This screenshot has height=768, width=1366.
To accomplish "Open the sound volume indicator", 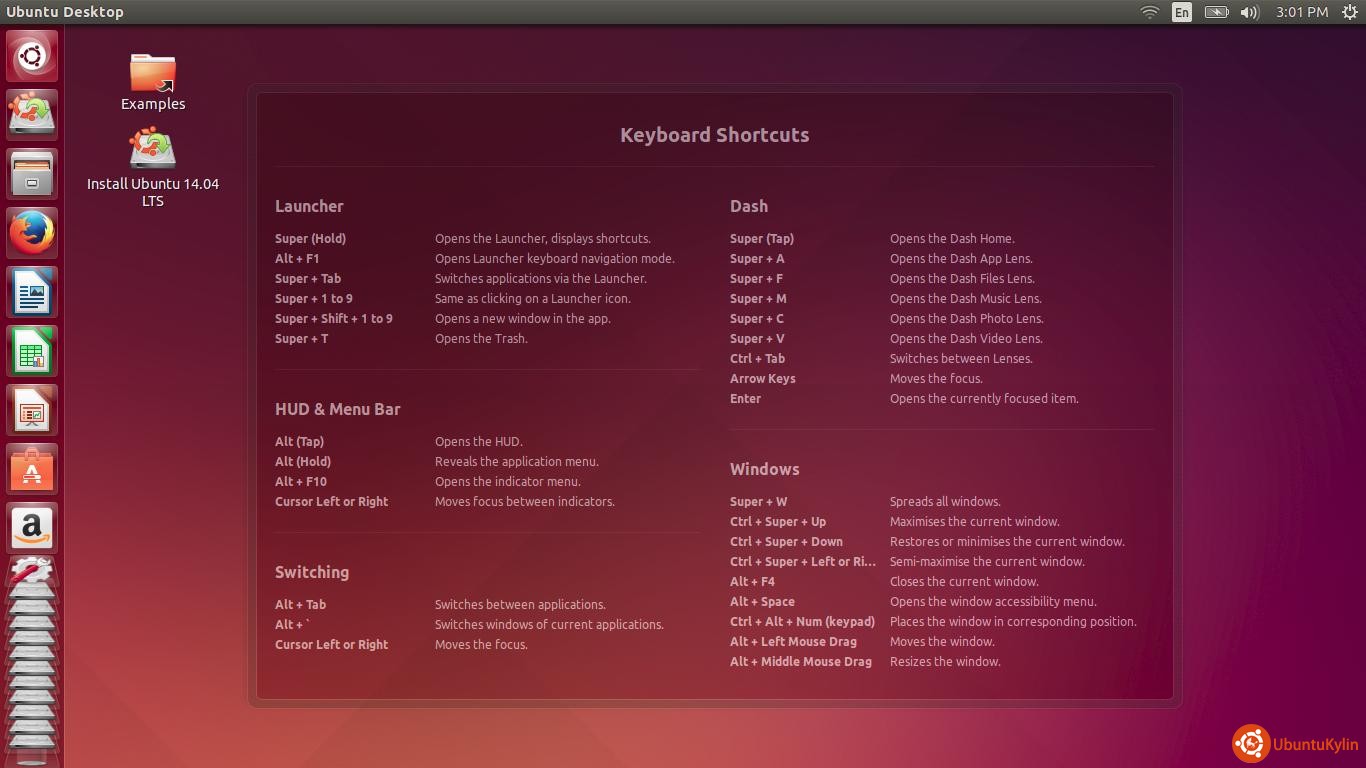I will 1249,12.
